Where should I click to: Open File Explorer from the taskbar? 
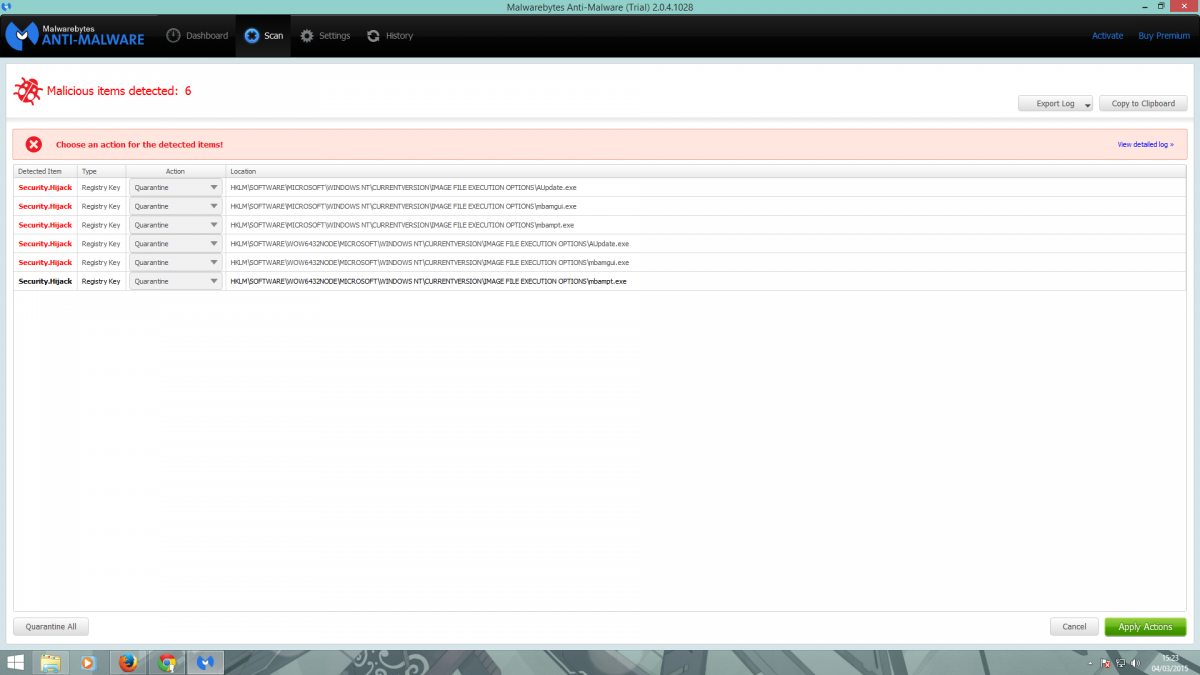click(50, 662)
